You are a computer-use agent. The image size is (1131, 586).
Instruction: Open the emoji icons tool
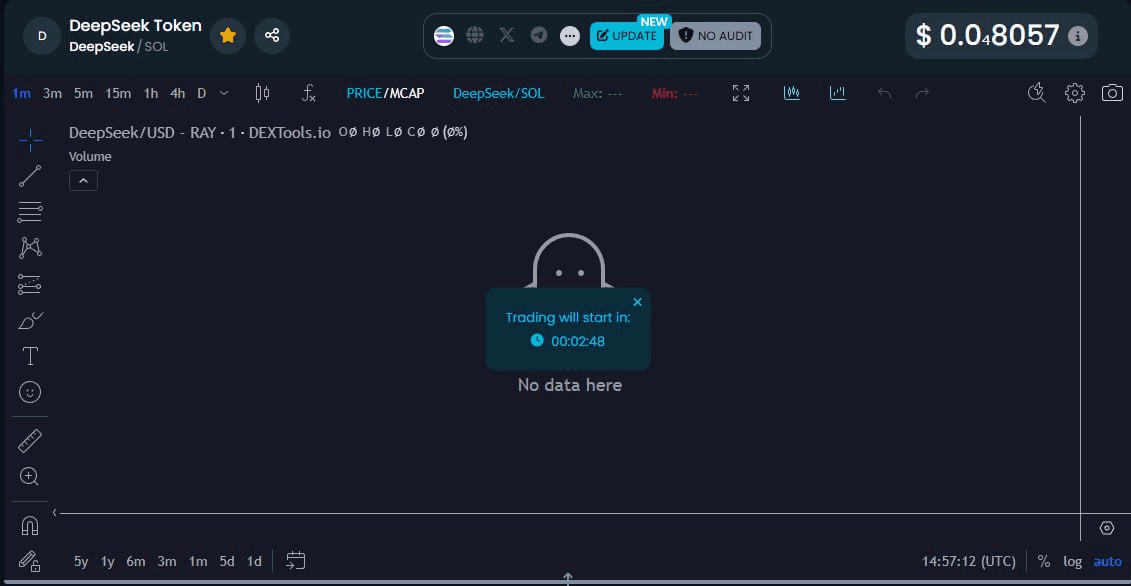(30, 392)
